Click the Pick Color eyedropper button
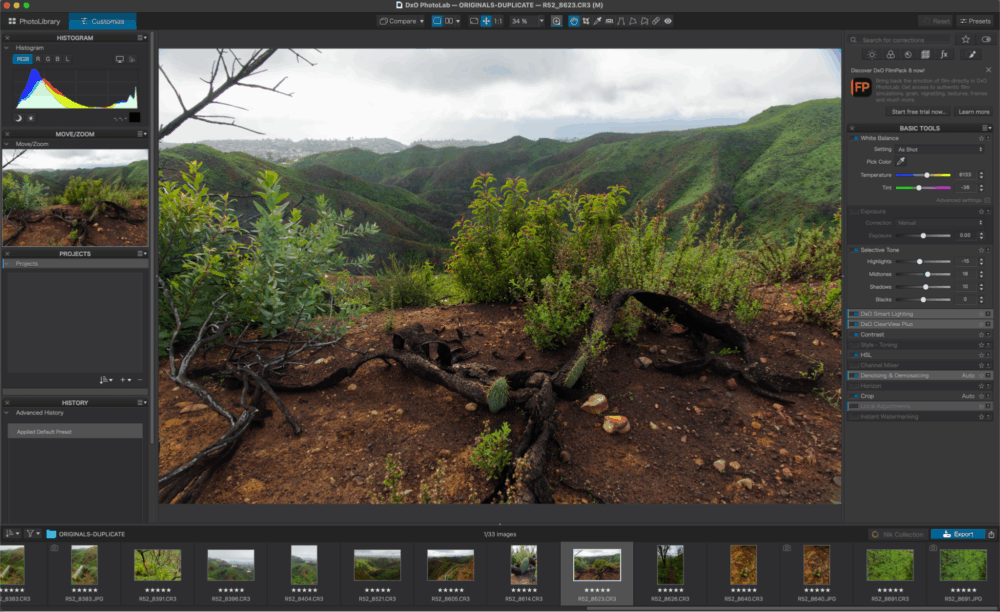Screen dimensions: 1000x612 tap(900, 161)
